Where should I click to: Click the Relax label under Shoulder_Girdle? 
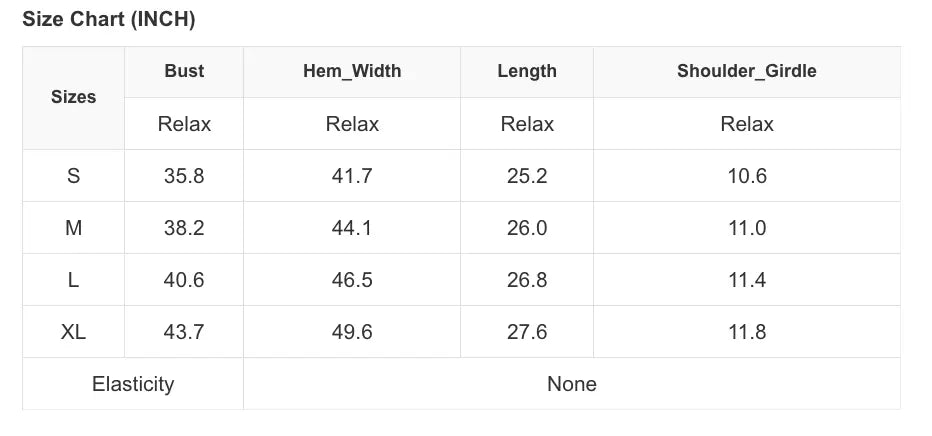(x=747, y=124)
